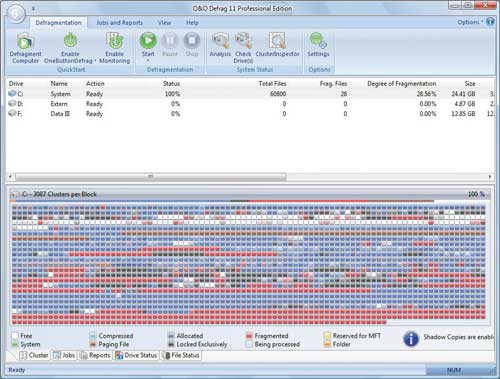Image resolution: width=500 pixels, height=379 pixels.
Task: Click the drive list scroll left arrow
Action: (x=10, y=176)
